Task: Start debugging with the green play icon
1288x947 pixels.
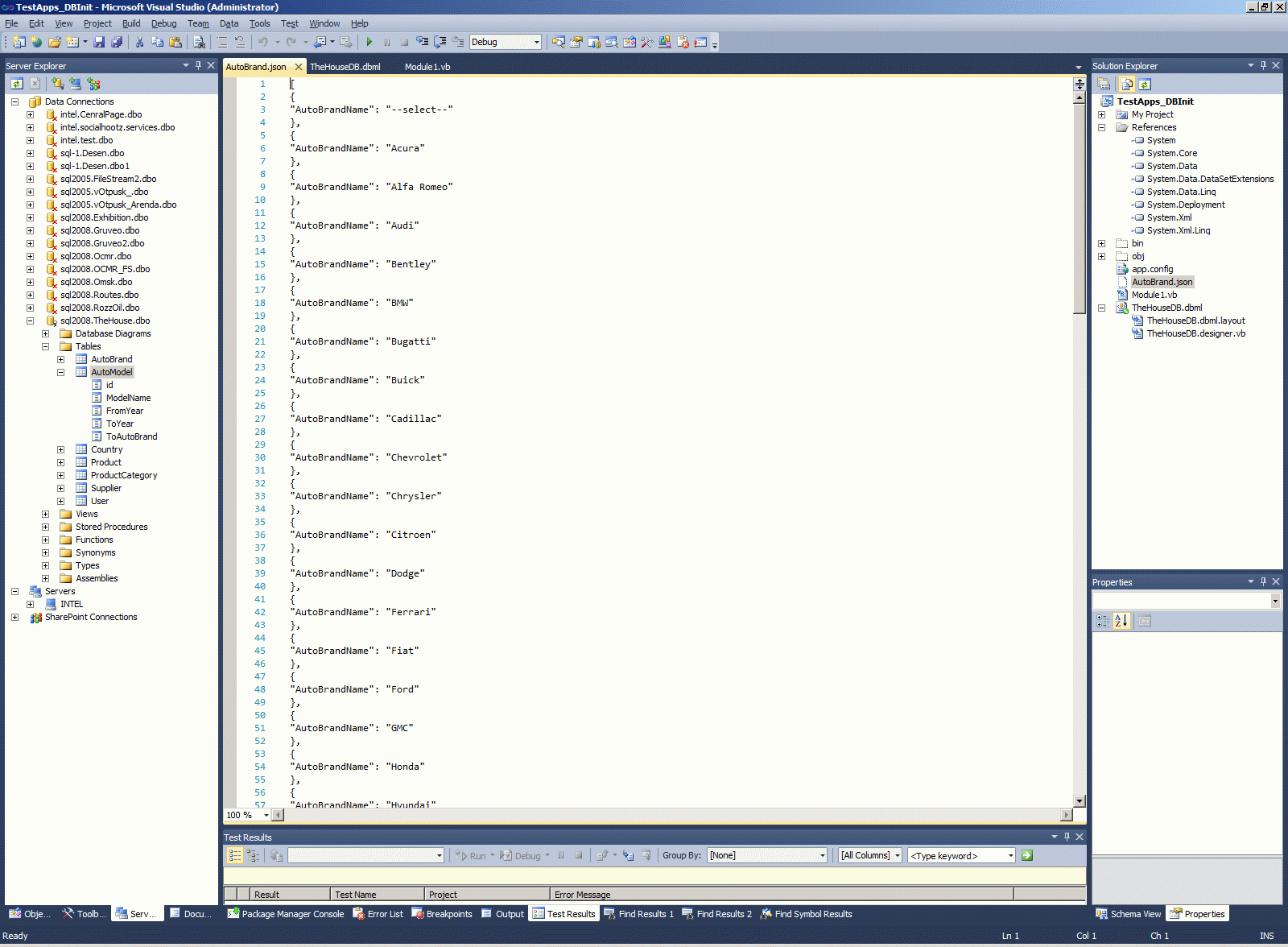Action: 369,42
